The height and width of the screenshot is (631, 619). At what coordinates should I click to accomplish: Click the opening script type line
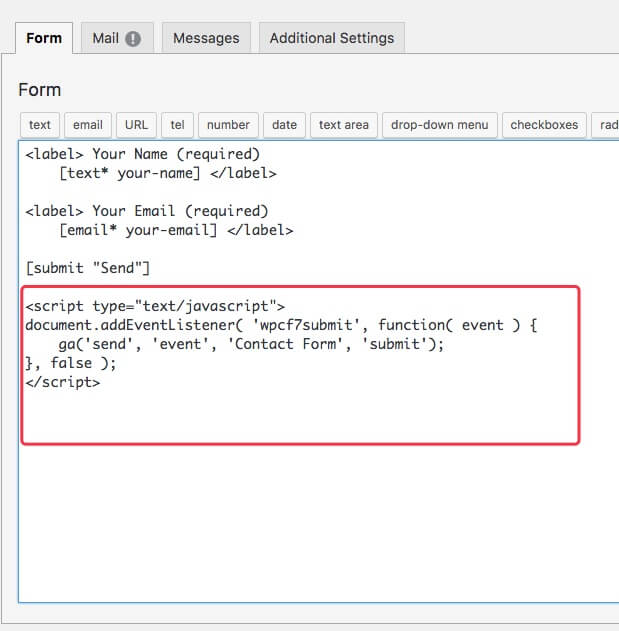pyautogui.click(x=156, y=306)
